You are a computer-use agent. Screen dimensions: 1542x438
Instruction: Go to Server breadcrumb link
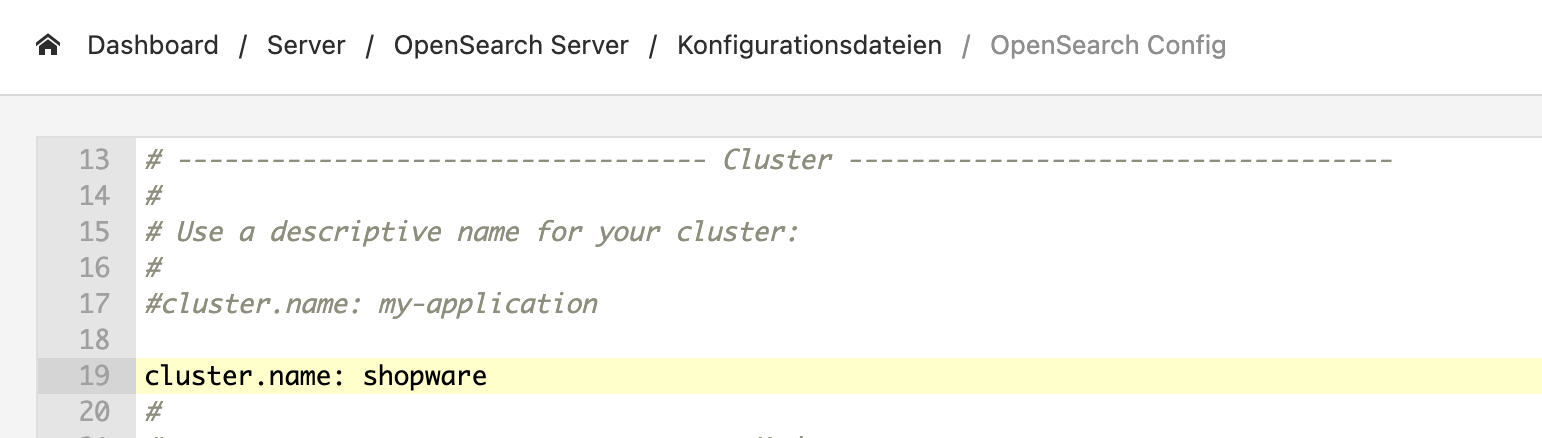[x=306, y=46]
